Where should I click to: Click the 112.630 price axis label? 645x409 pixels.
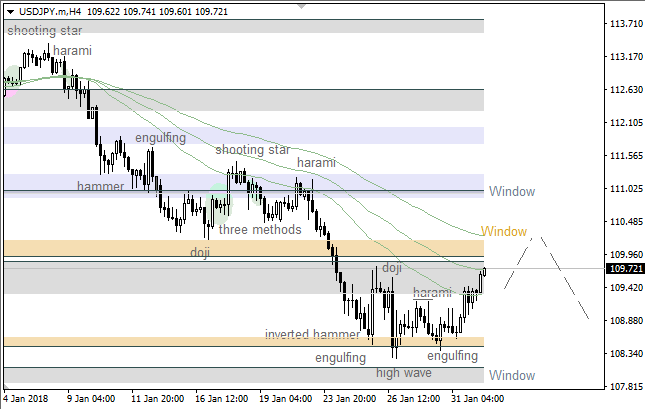tap(625, 90)
